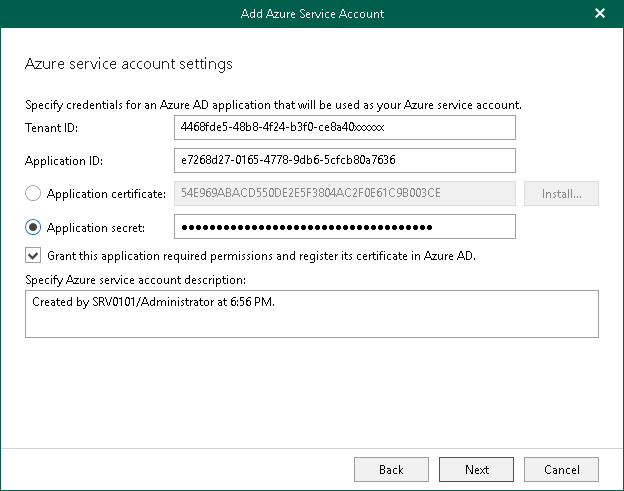Click the "Specify credentials for an Azure AD" instruction

pos(272,105)
